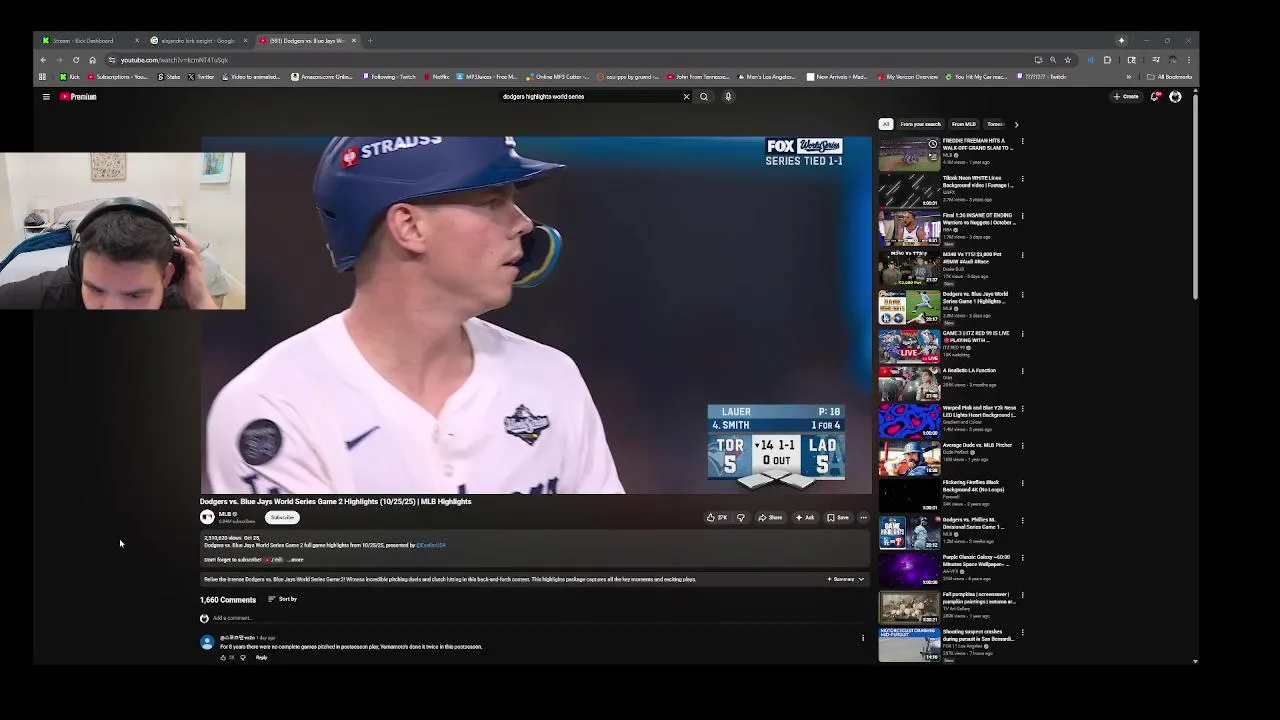The width and height of the screenshot is (1280, 720).
Task: Open the Create upload button
Action: [1126, 97]
